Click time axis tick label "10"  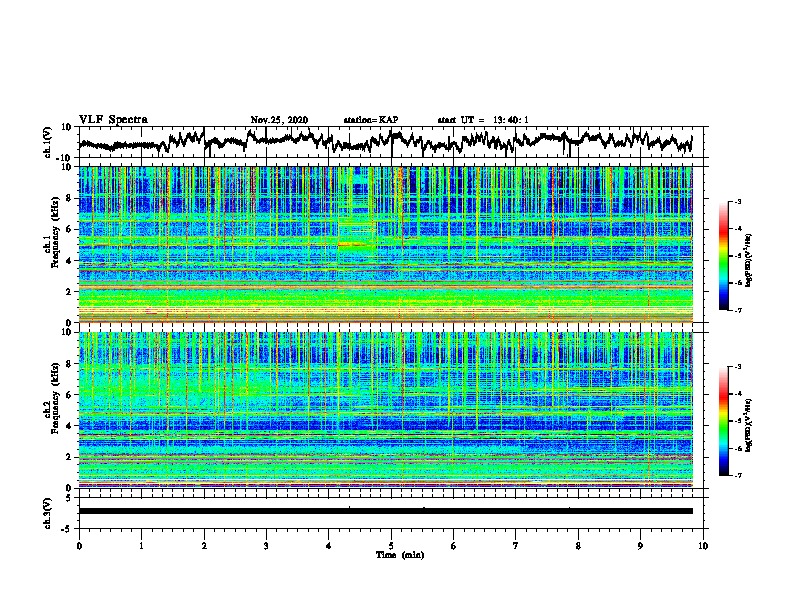pos(703,546)
